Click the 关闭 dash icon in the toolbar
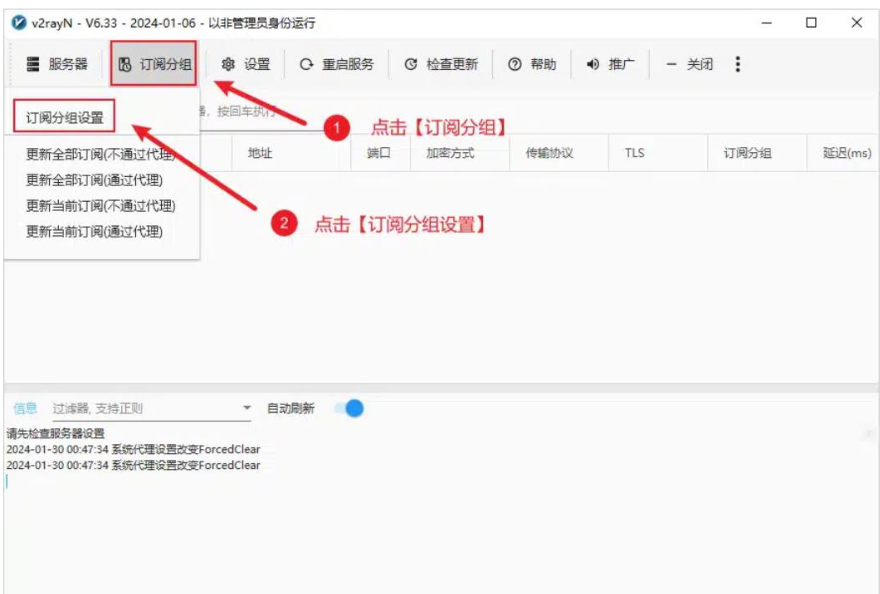Image resolution: width=880 pixels, height=594 pixels. (x=671, y=65)
